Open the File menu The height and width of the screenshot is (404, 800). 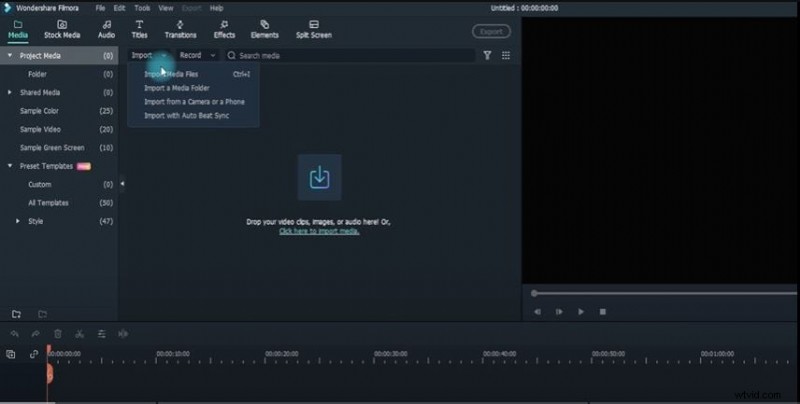tap(100, 8)
